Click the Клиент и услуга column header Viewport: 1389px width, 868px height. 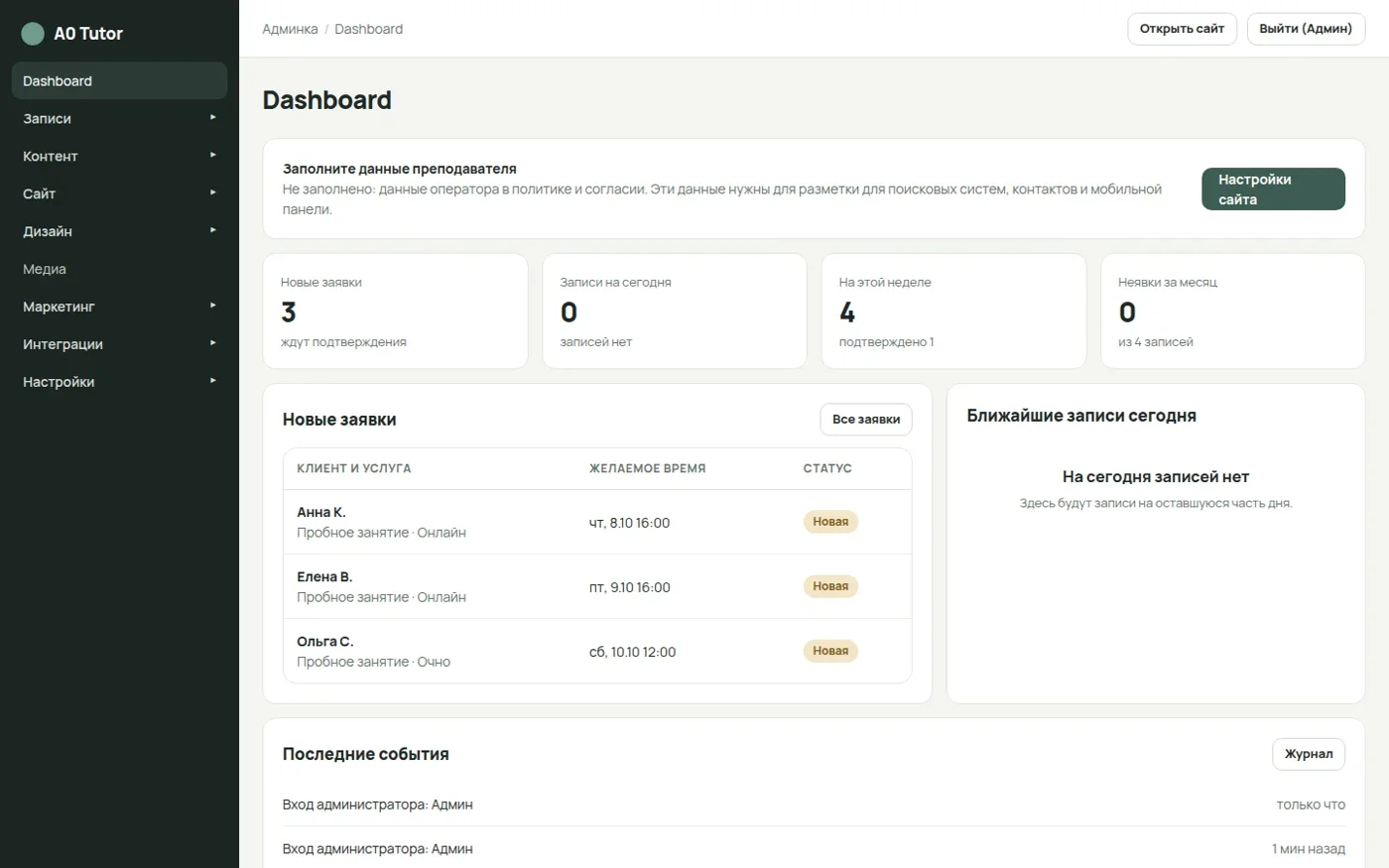pos(353,468)
